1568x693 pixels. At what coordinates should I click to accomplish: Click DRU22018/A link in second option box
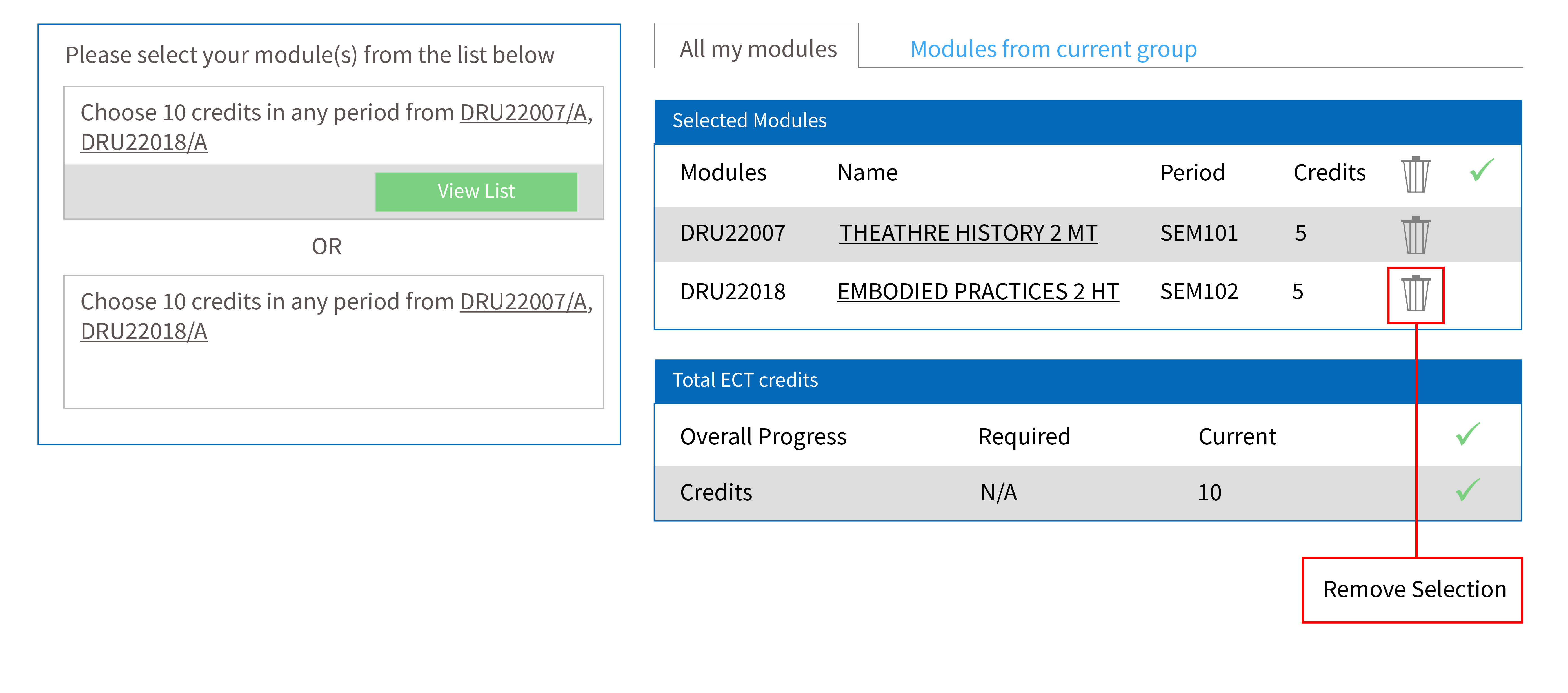[x=144, y=332]
